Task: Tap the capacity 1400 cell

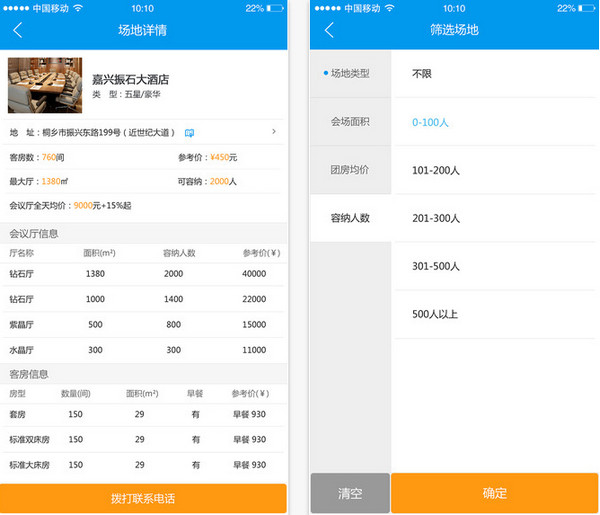Action: 173,299
